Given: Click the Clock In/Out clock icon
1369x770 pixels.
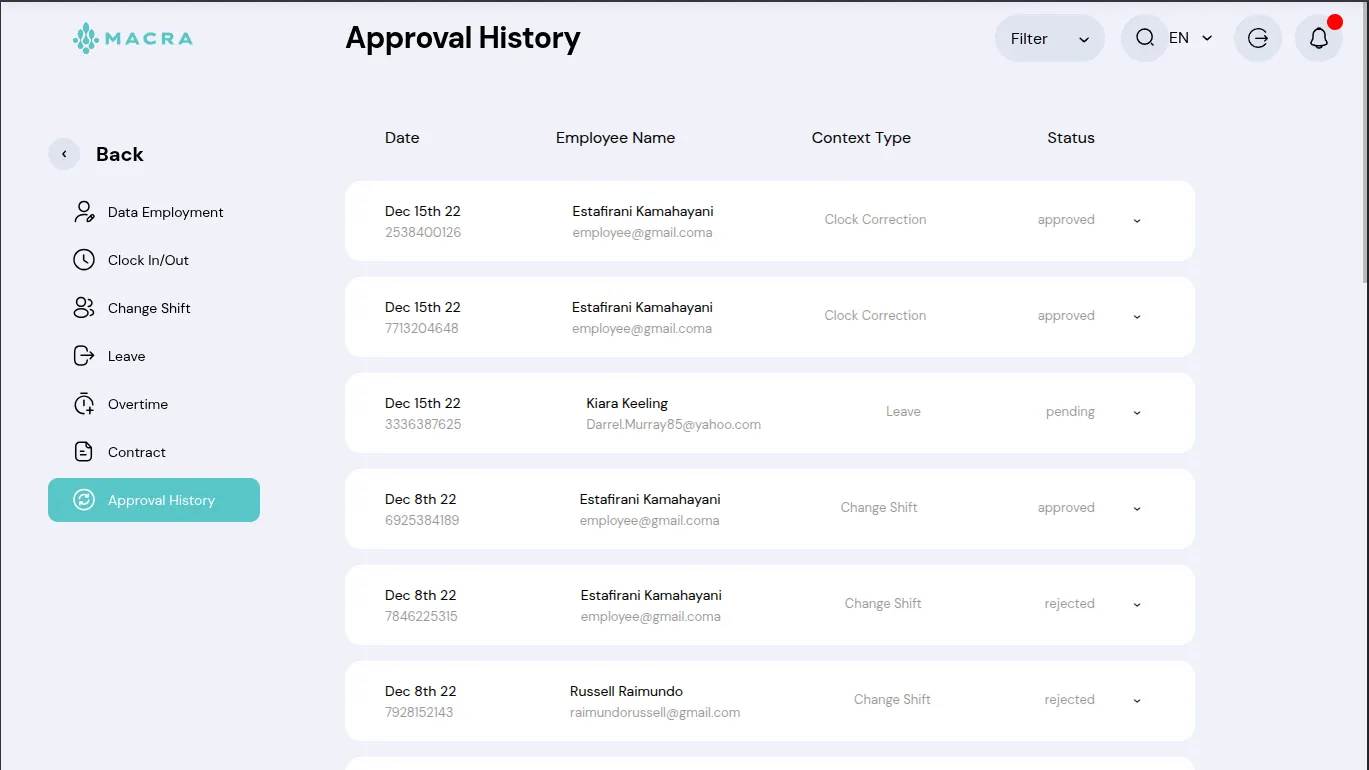Looking at the screenshot, I should click(x=84, y=260).
